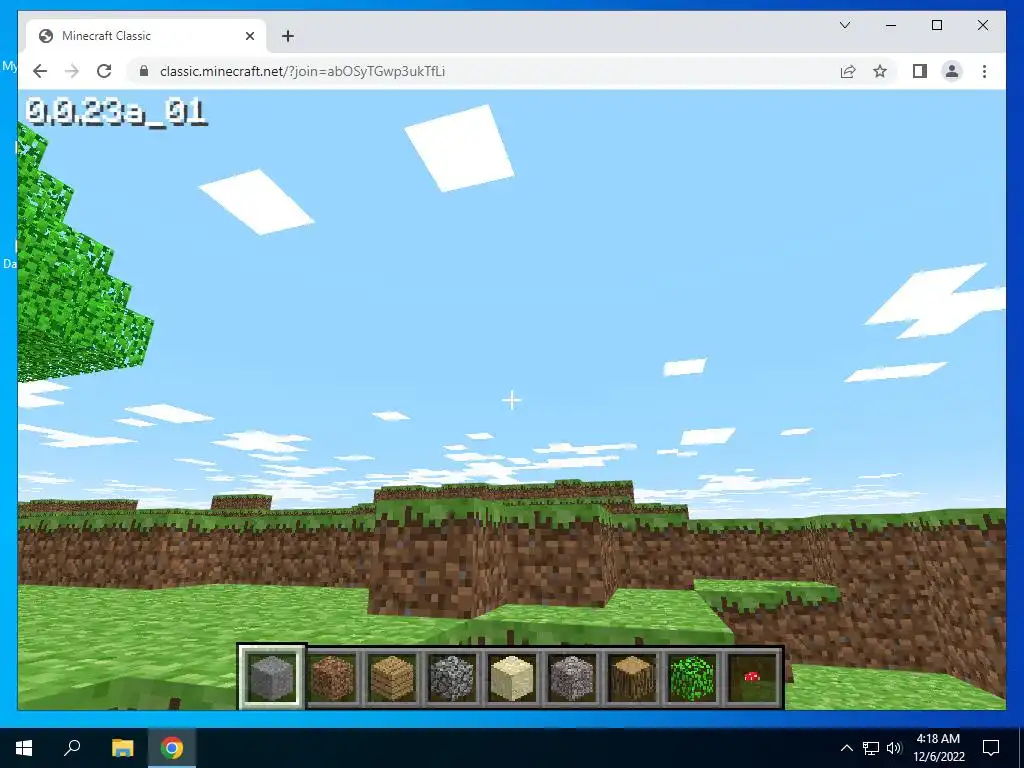Open Windows taskbar search

[x=72, y=748]
